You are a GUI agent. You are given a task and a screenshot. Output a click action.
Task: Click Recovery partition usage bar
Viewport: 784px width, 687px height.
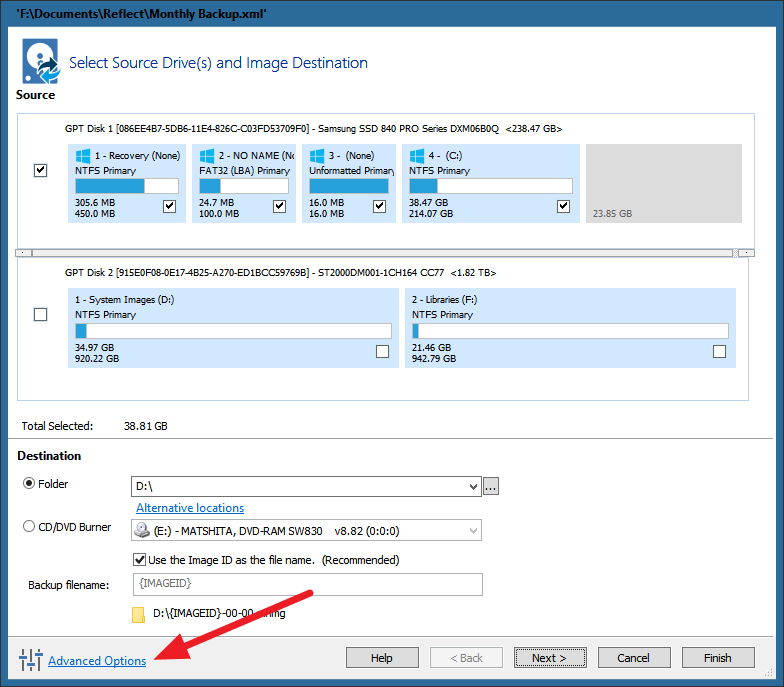127,186
